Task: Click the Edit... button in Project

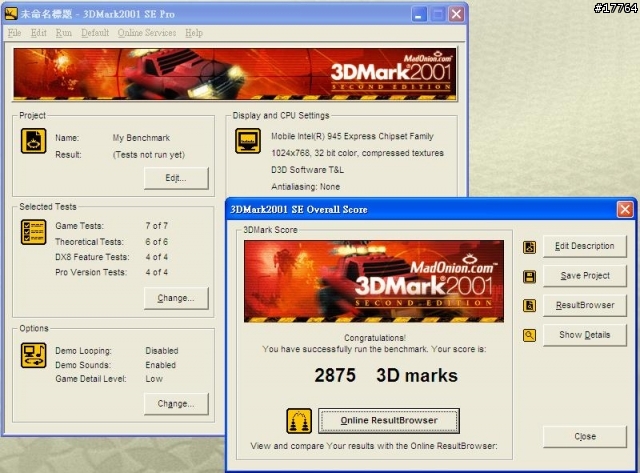Action: coord(176,178)
